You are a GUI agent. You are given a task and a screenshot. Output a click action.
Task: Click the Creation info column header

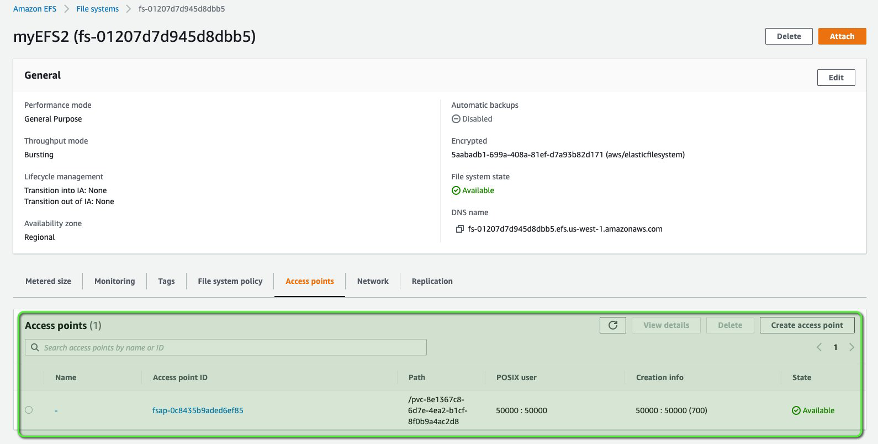pyautogui.click(x=660, y=378)
